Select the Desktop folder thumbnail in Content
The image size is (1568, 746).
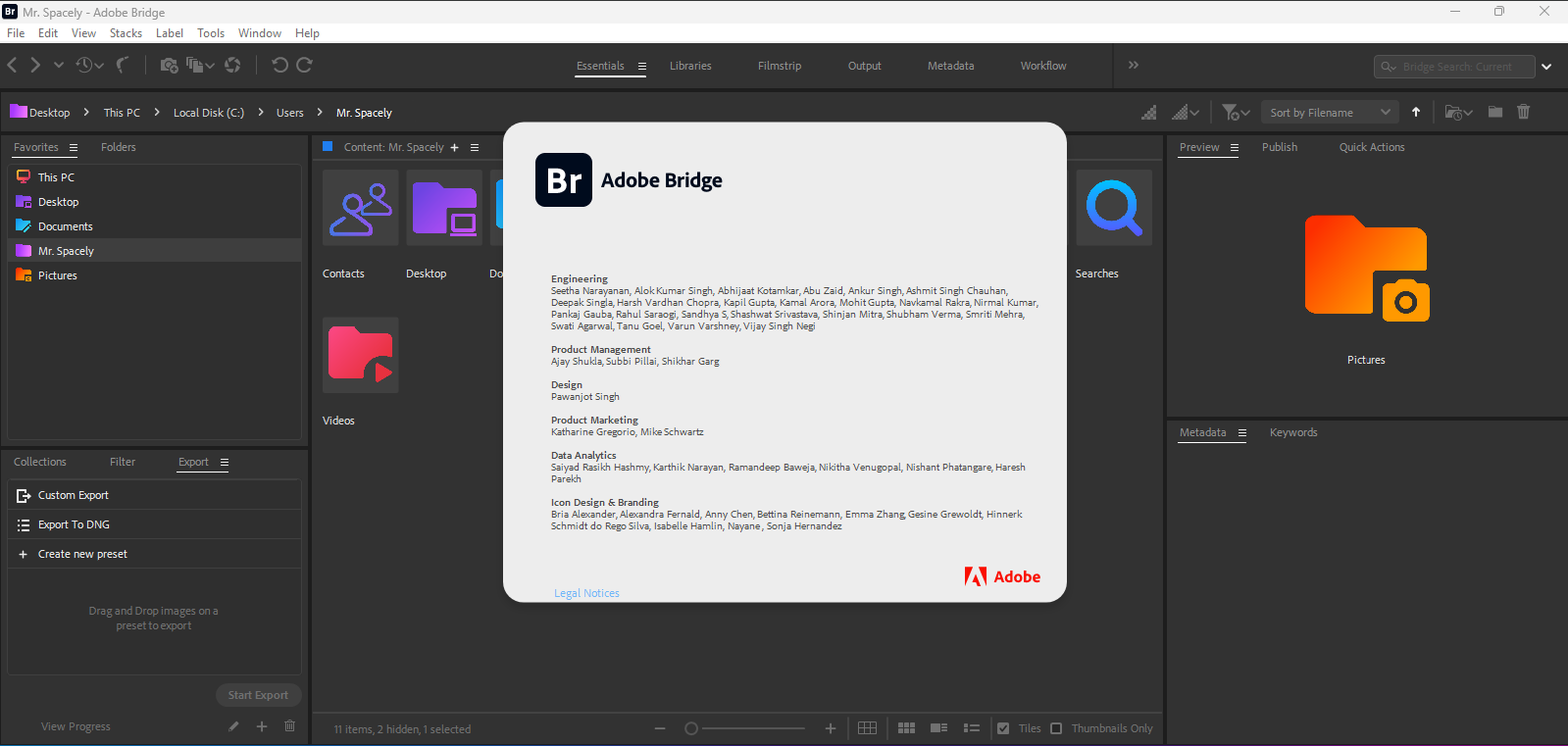point(444,208)
